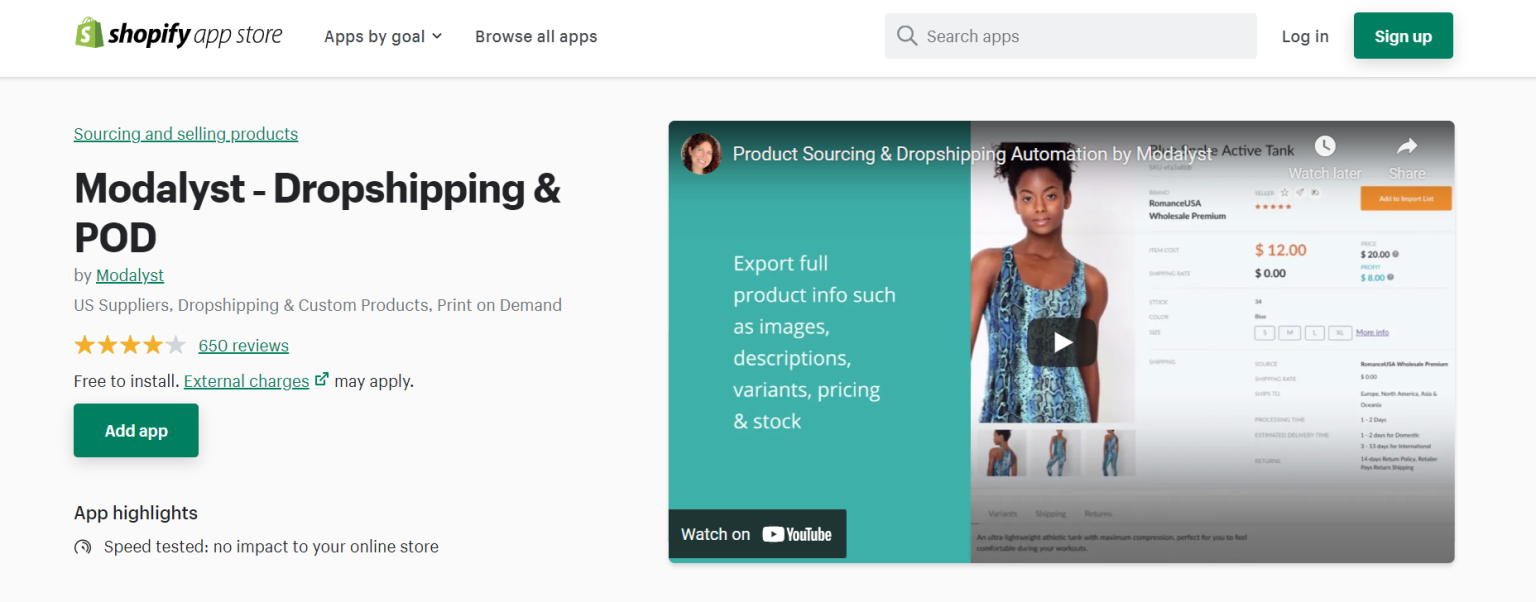Click the Add app button

click(x=135, y=430)
